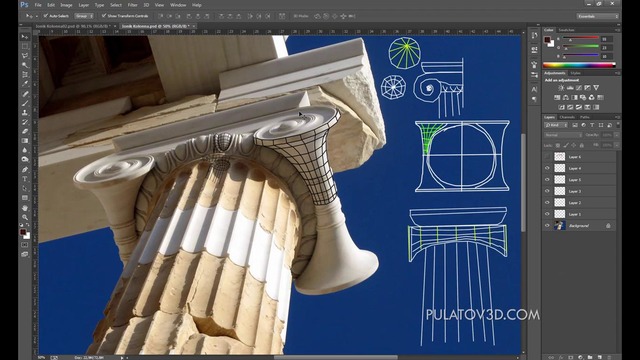This screenshot has height=360, width=640.
Task: Open the Opacity value dropdown arrow
Action: point(616,135)
